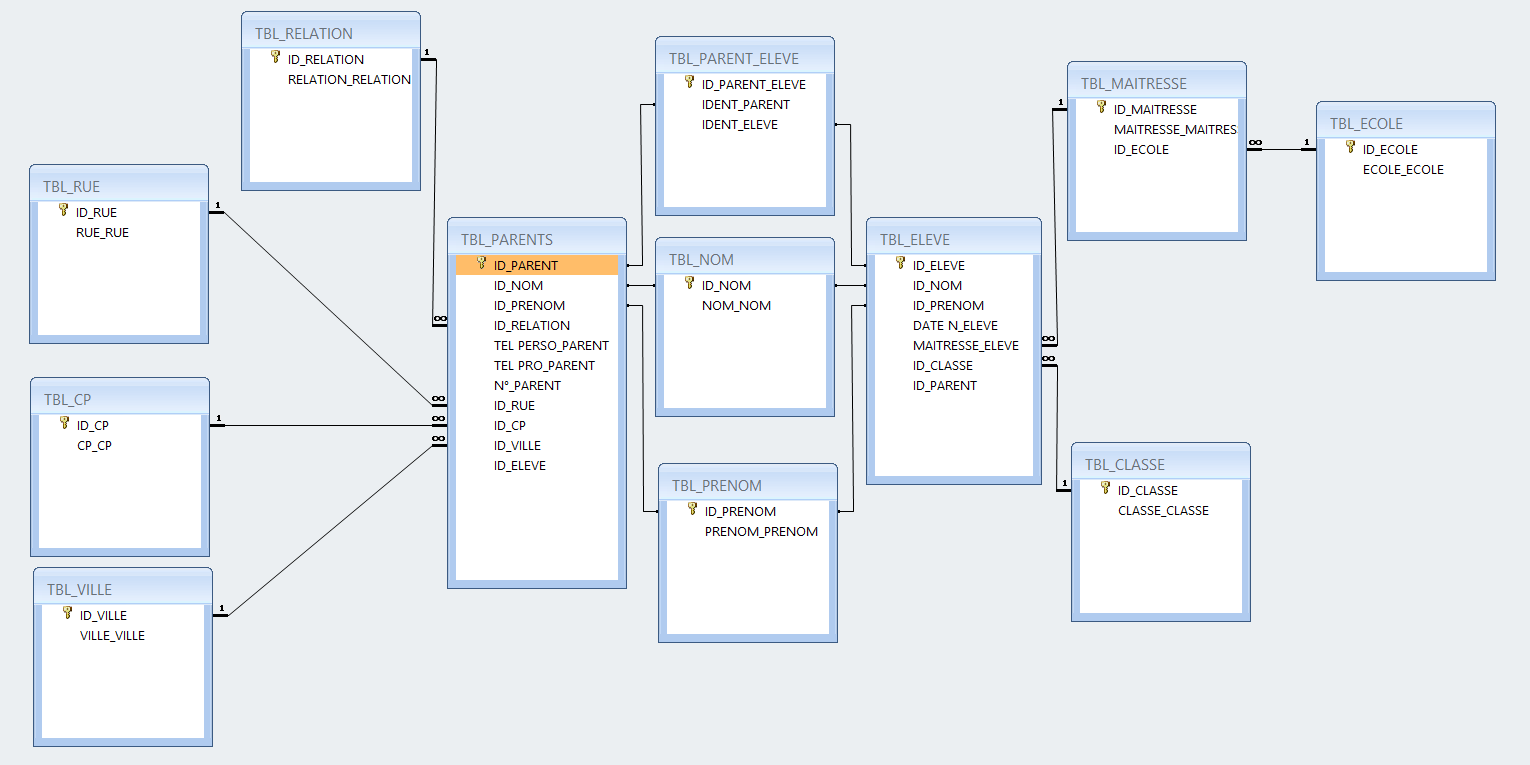Click the key icon beside ID_NOM in TBL_NOM
The height and width of the screenshot is (765, 1530).
pyautogui.click(x=690, y=284)
